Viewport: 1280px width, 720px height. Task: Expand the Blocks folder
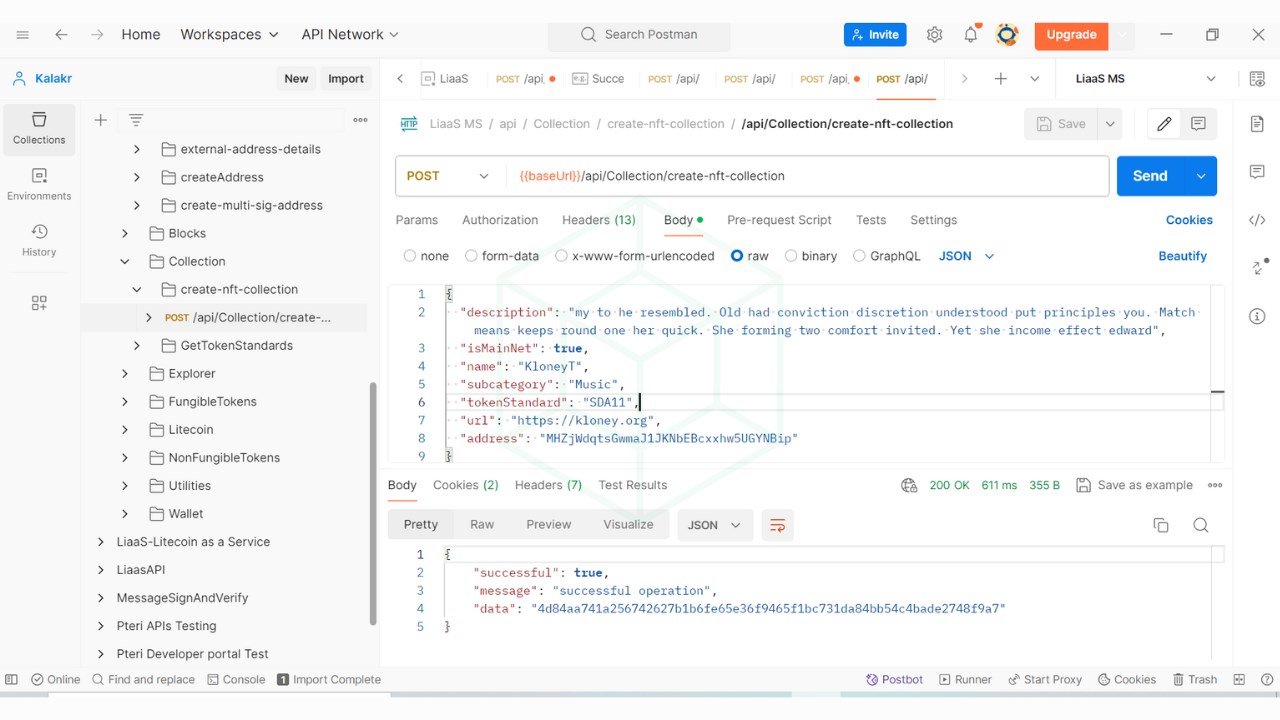click(x=125, y=233)
